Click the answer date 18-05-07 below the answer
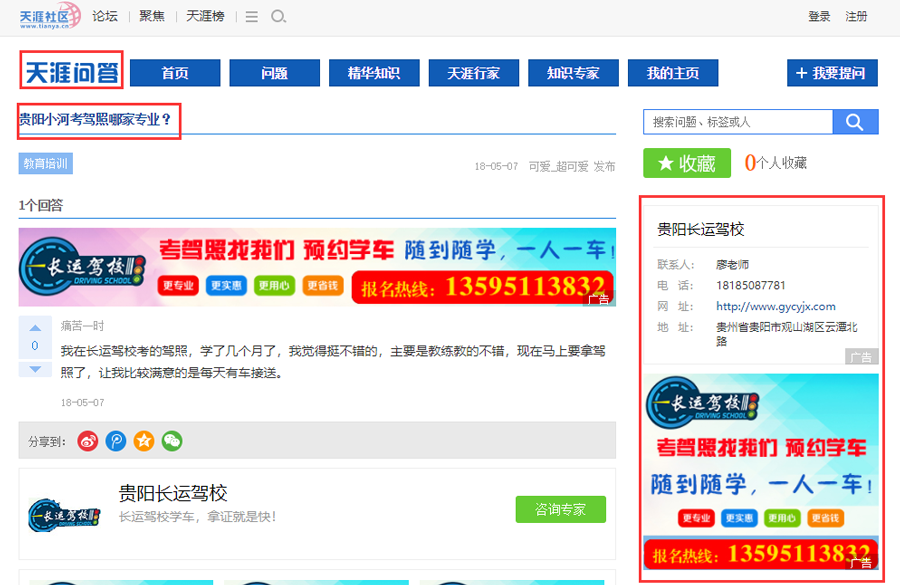The height and width of the screenshot is (585, 900). 83,402
